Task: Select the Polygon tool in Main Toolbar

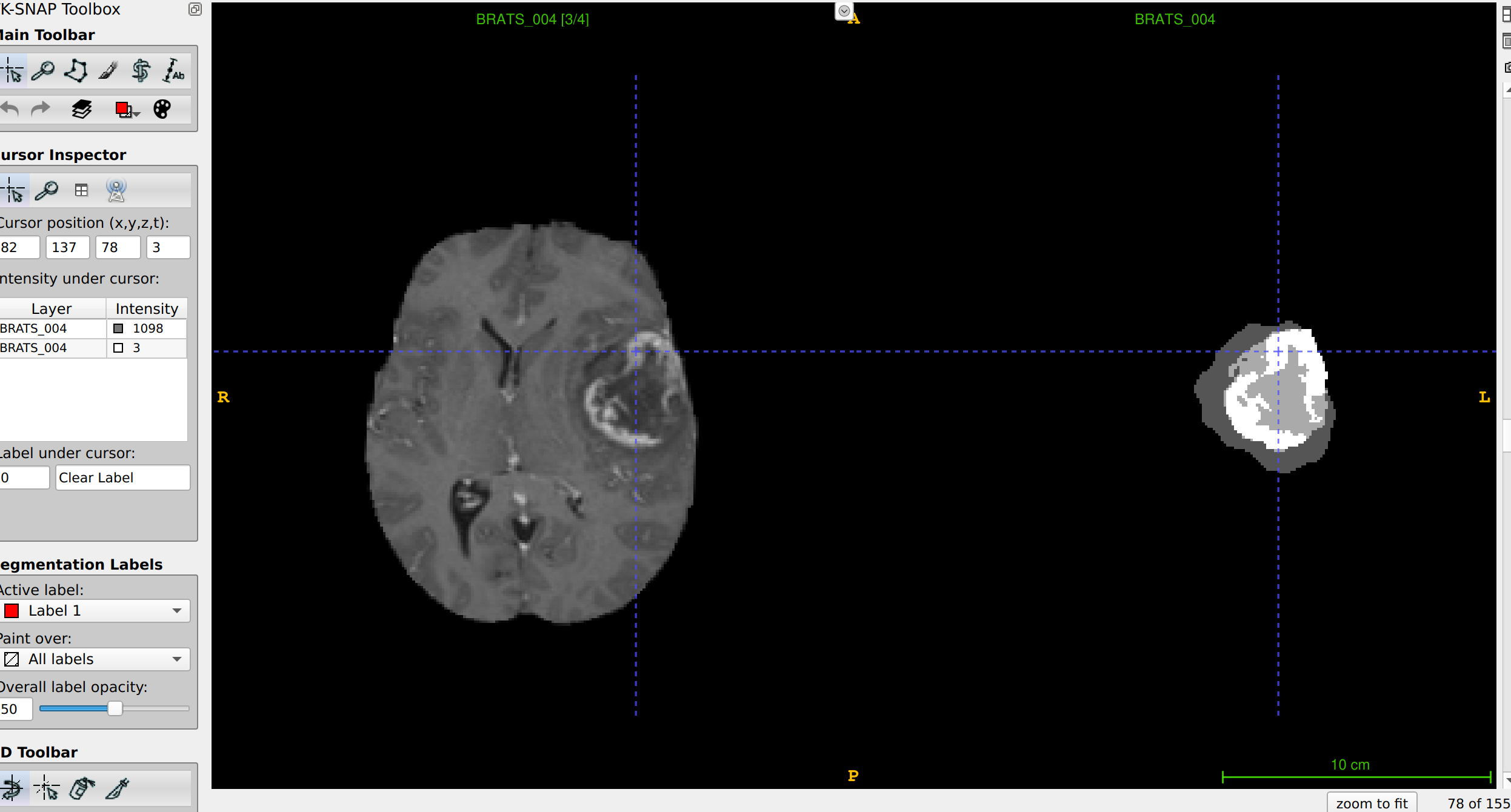Action: [76, 71]
